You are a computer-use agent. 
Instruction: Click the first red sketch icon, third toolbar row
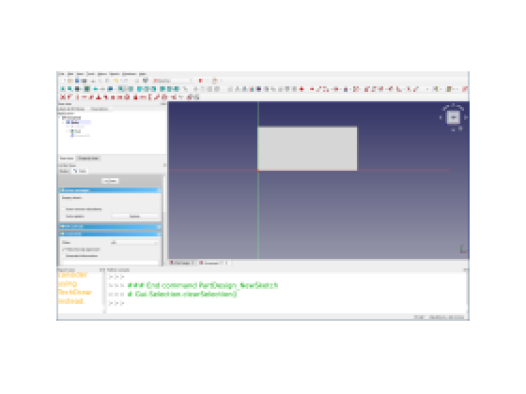[x=63, y=97]
